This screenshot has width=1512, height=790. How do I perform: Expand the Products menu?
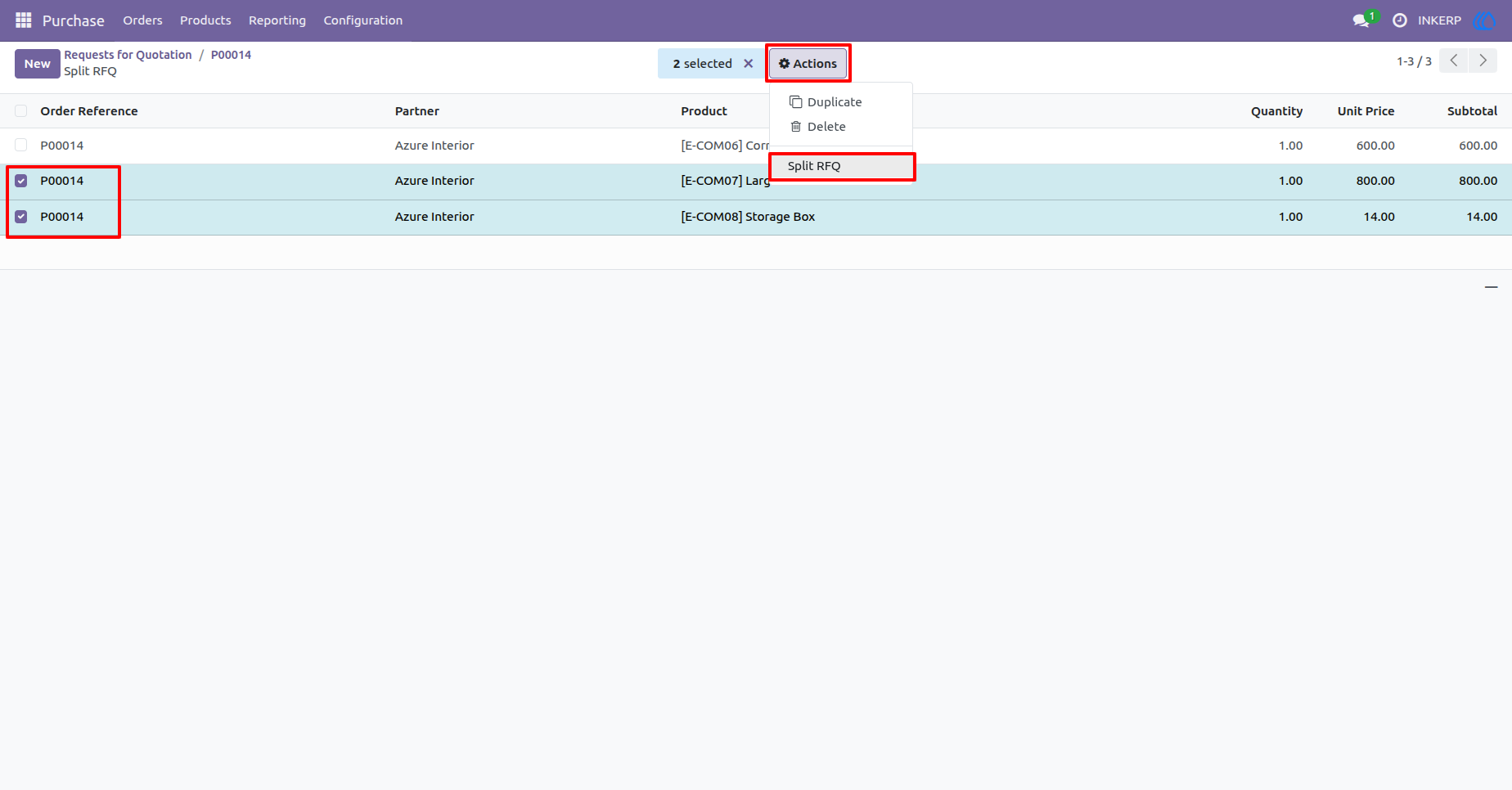[x=205, y=20]
